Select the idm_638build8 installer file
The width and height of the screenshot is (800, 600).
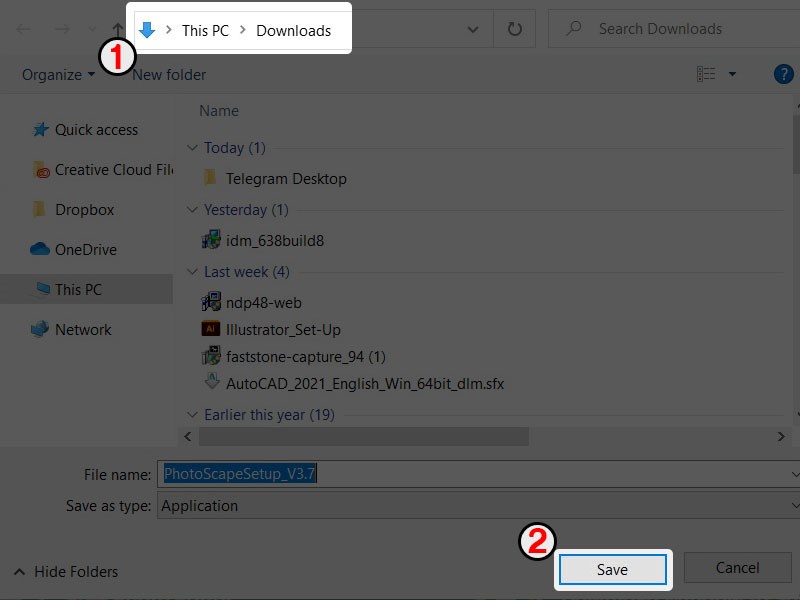tap(274, 241)
